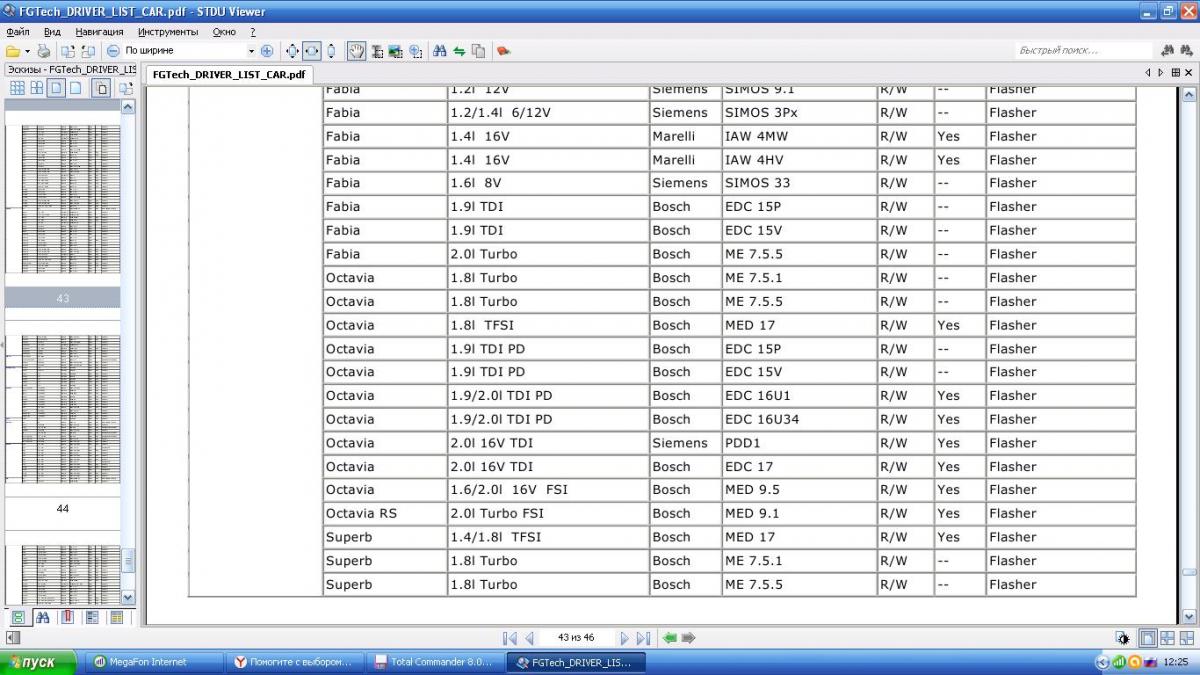Toggle the large thumbnails view icon
The image size is (1200, 675).
(x=56, y=88)
